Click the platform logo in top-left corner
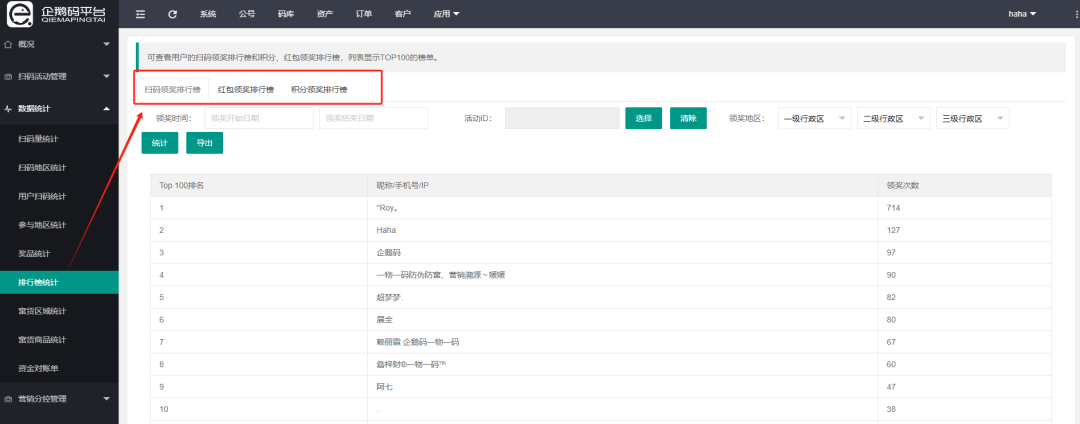 (59, 15)
